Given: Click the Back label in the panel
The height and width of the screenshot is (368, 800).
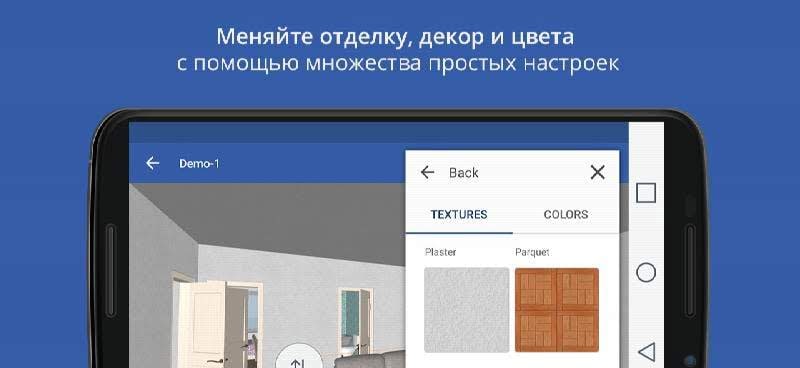Looking at the screenshot, I should click(x=464, y=173).
